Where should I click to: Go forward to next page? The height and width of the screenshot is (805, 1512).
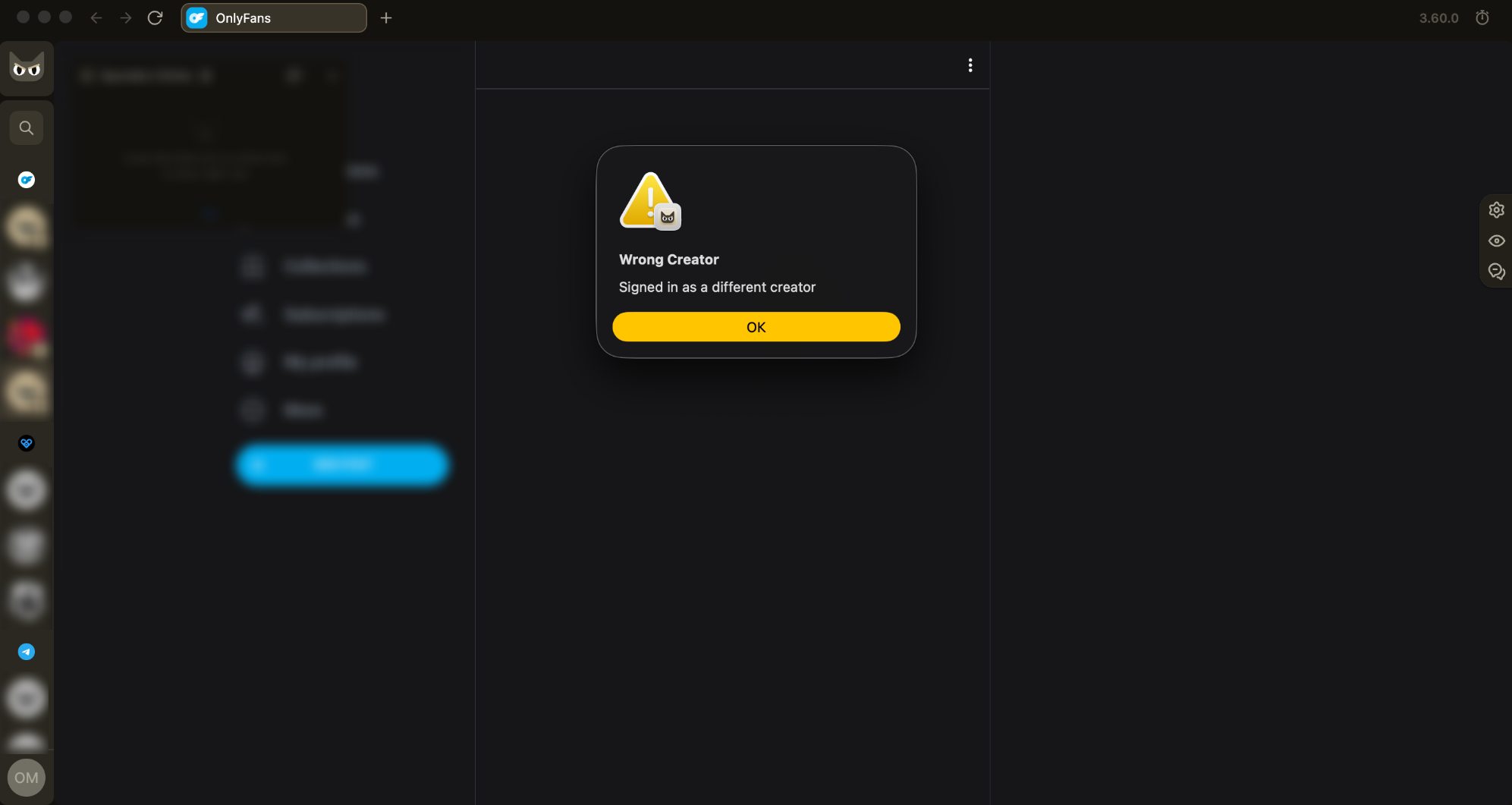[125, 17]
